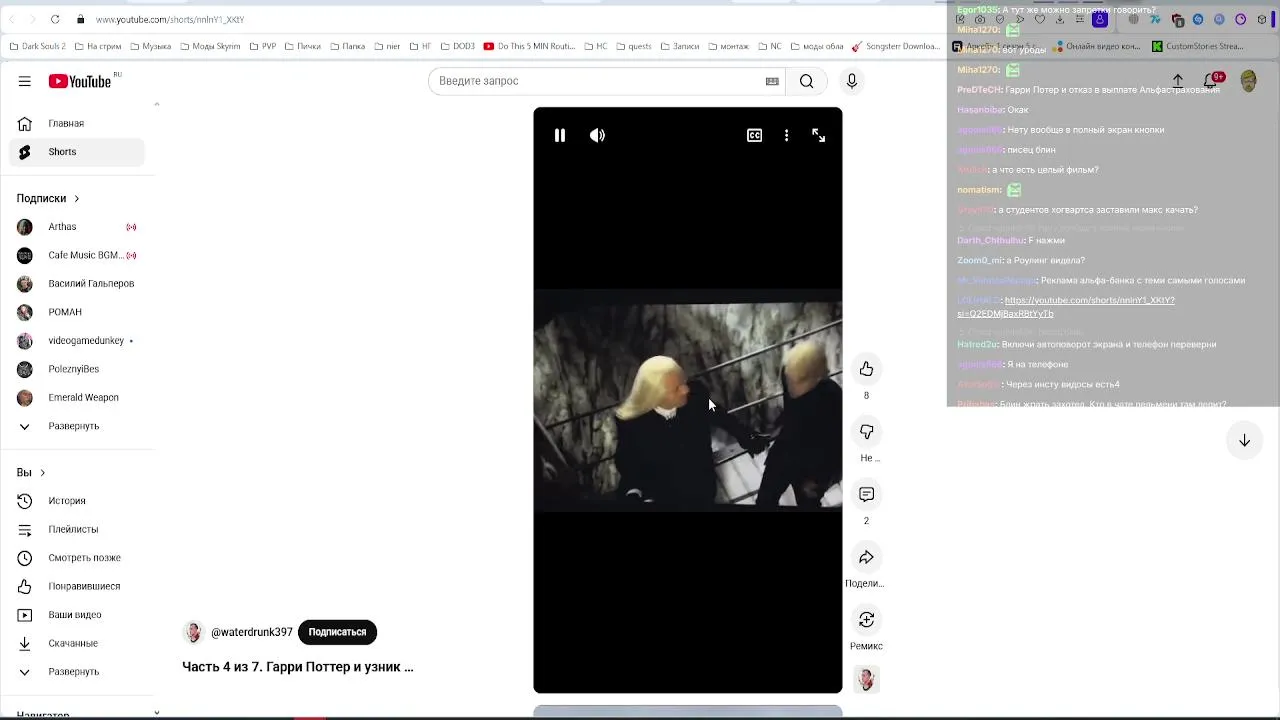Open the YouTube hamburger guide menu
1280x720 pixels.
[x=25, y=81]
